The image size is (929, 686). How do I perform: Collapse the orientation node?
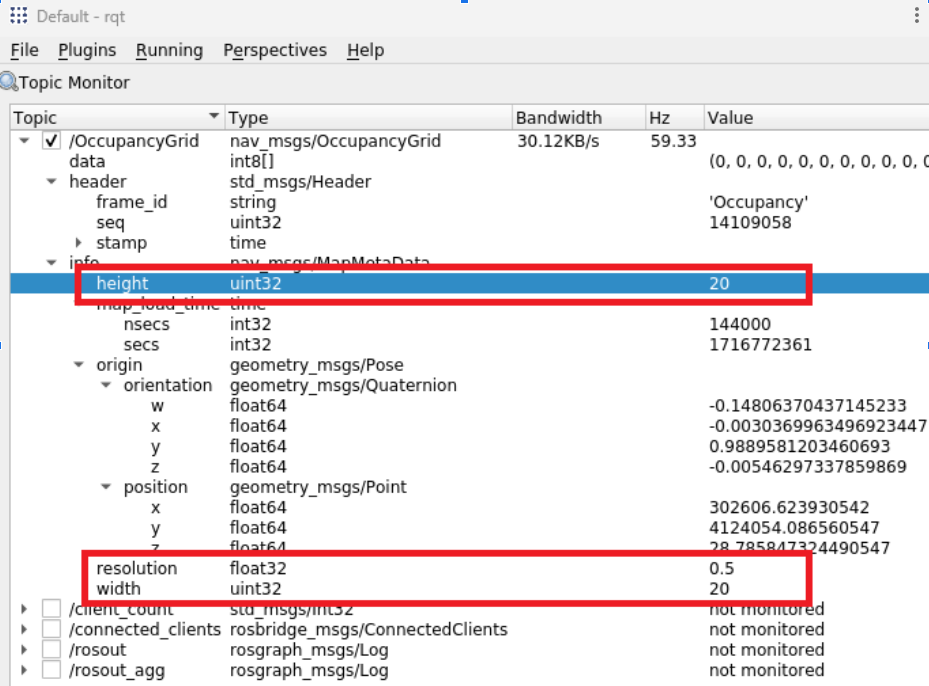(106, 385)
